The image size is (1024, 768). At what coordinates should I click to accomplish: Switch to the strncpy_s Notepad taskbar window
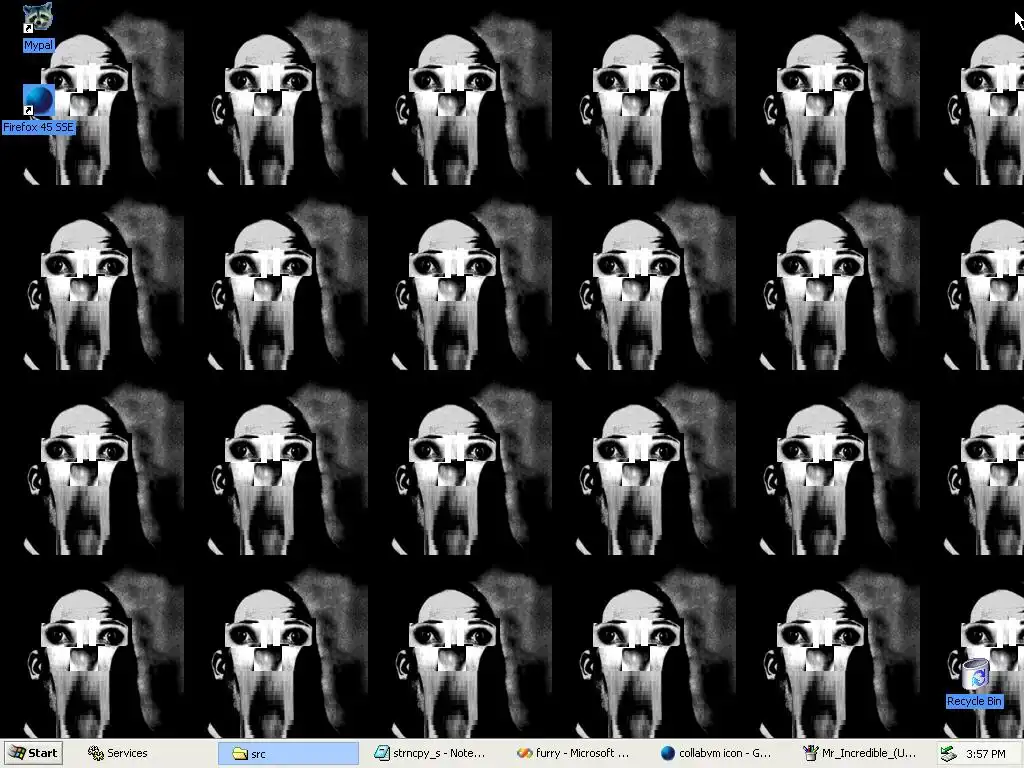point(432,753)
